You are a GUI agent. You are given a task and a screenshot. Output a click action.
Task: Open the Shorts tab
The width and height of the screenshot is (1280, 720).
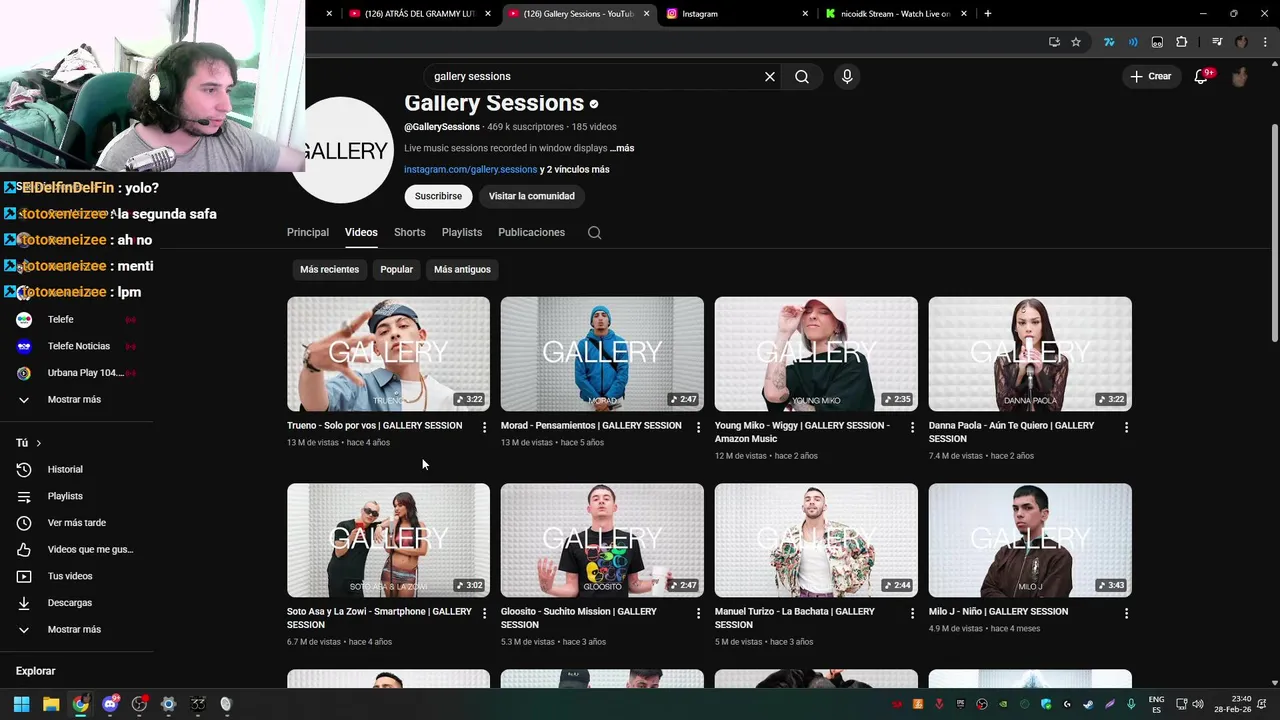[x=410, y=232]
